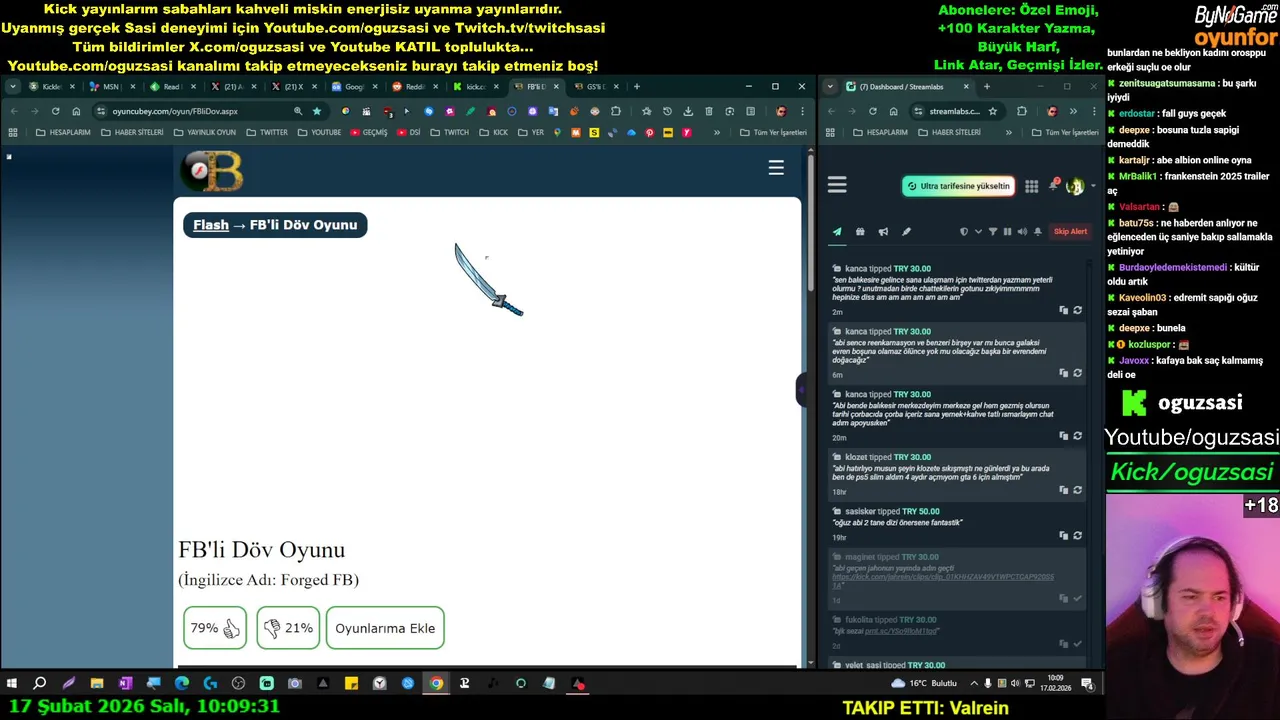
Task: Open YAYINLIK OYUN bookmark folder
Action: click(204, 132)
